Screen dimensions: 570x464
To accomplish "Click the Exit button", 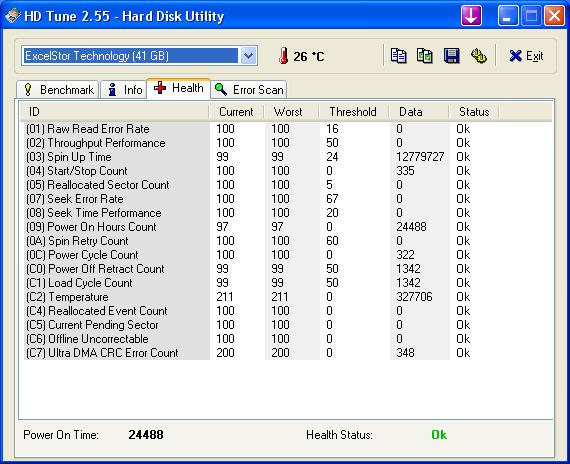I will tap(526, 56).
